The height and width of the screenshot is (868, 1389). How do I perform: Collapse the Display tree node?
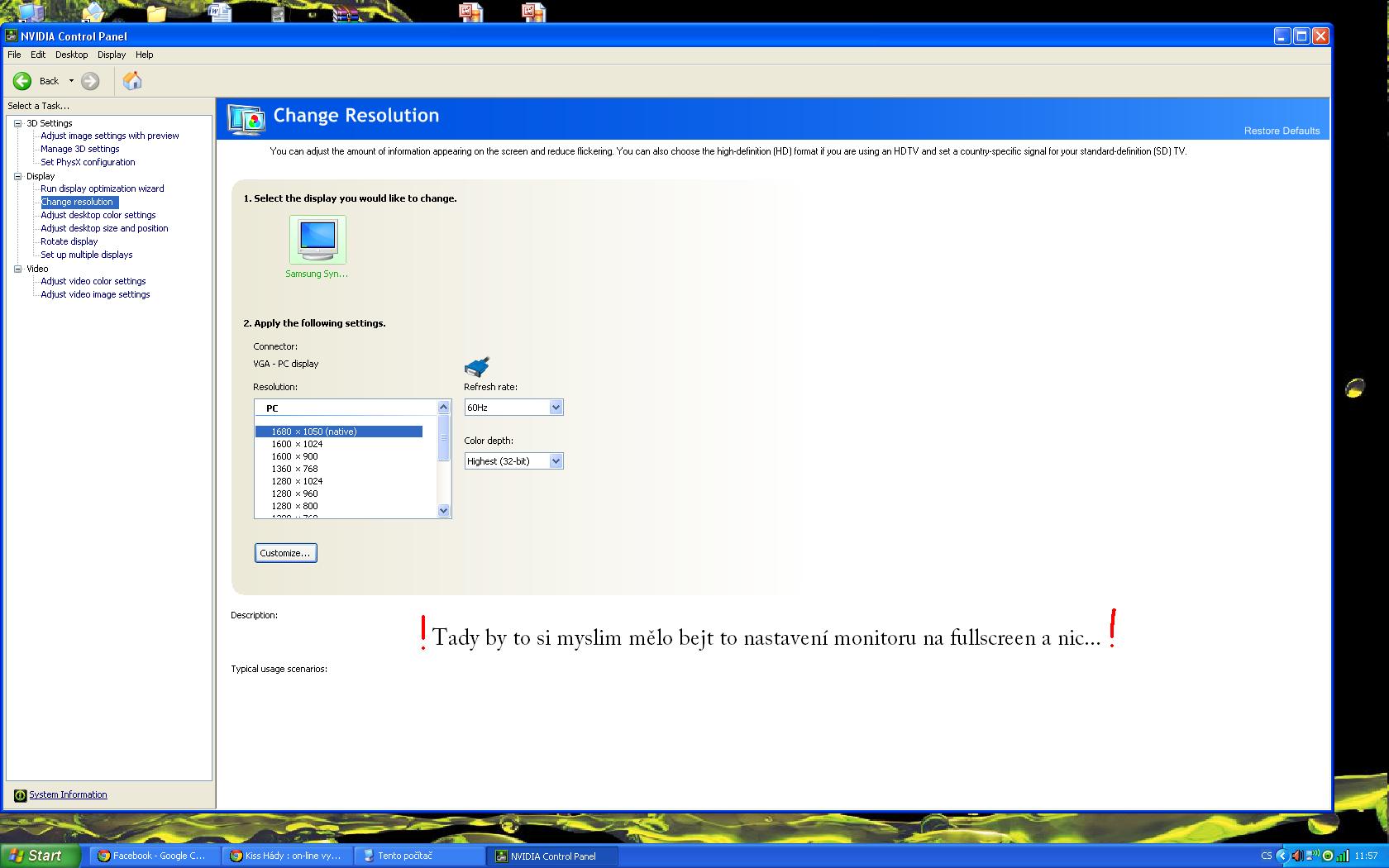tap(17, 176)
